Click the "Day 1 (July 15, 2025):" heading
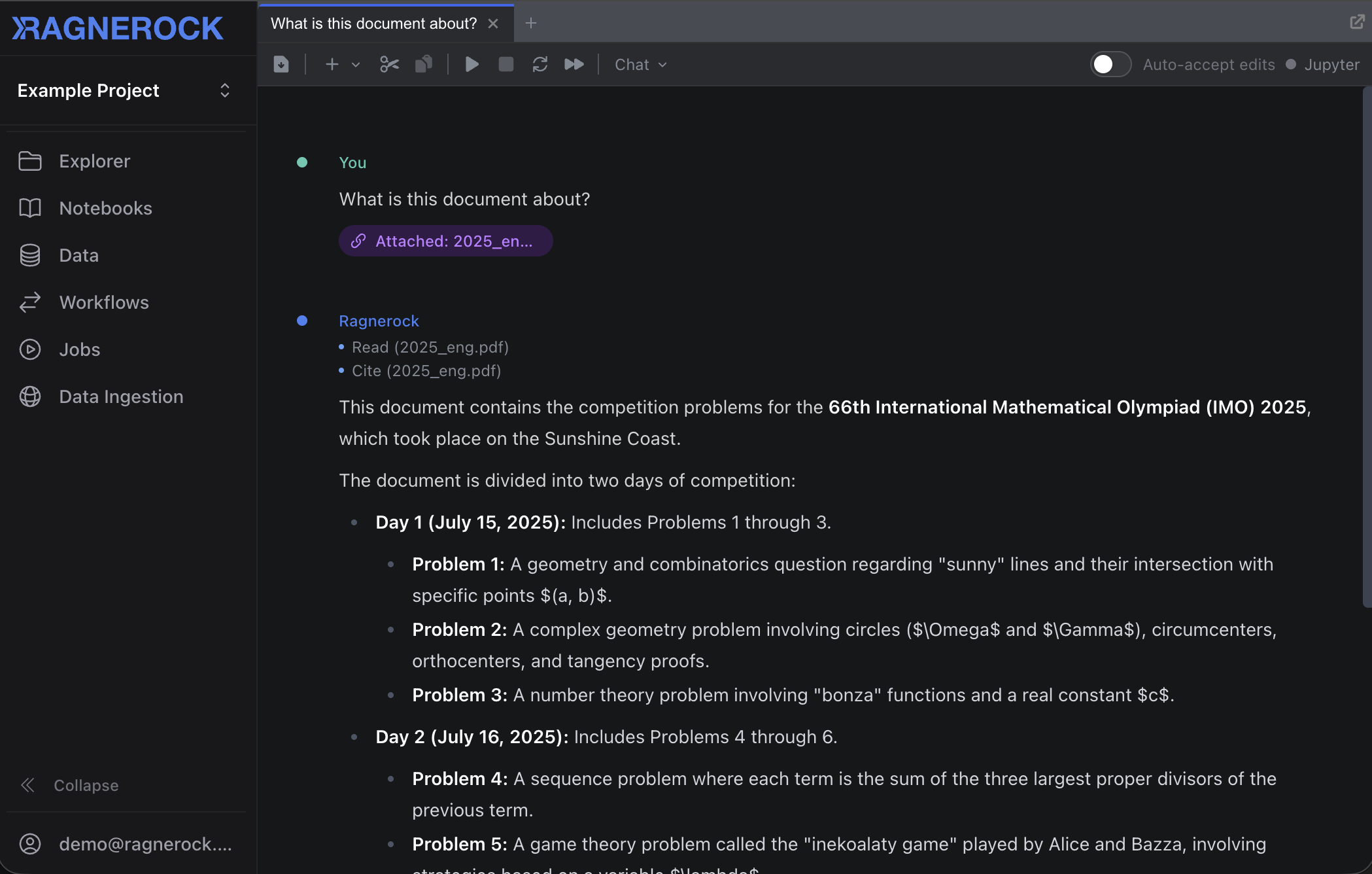The height and width of the screenshot is (874, 1372). [470, 522]
